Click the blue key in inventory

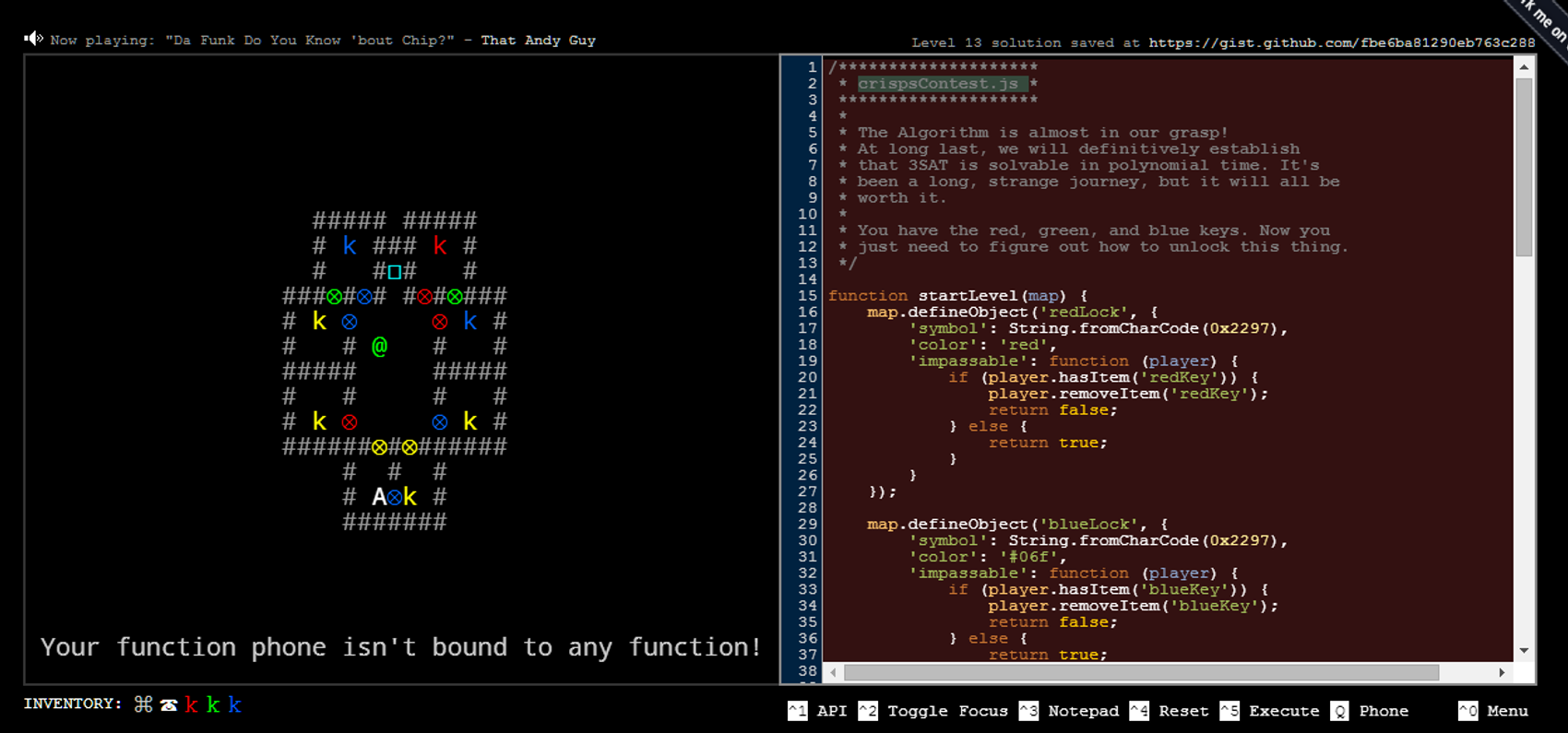[235, 704]
